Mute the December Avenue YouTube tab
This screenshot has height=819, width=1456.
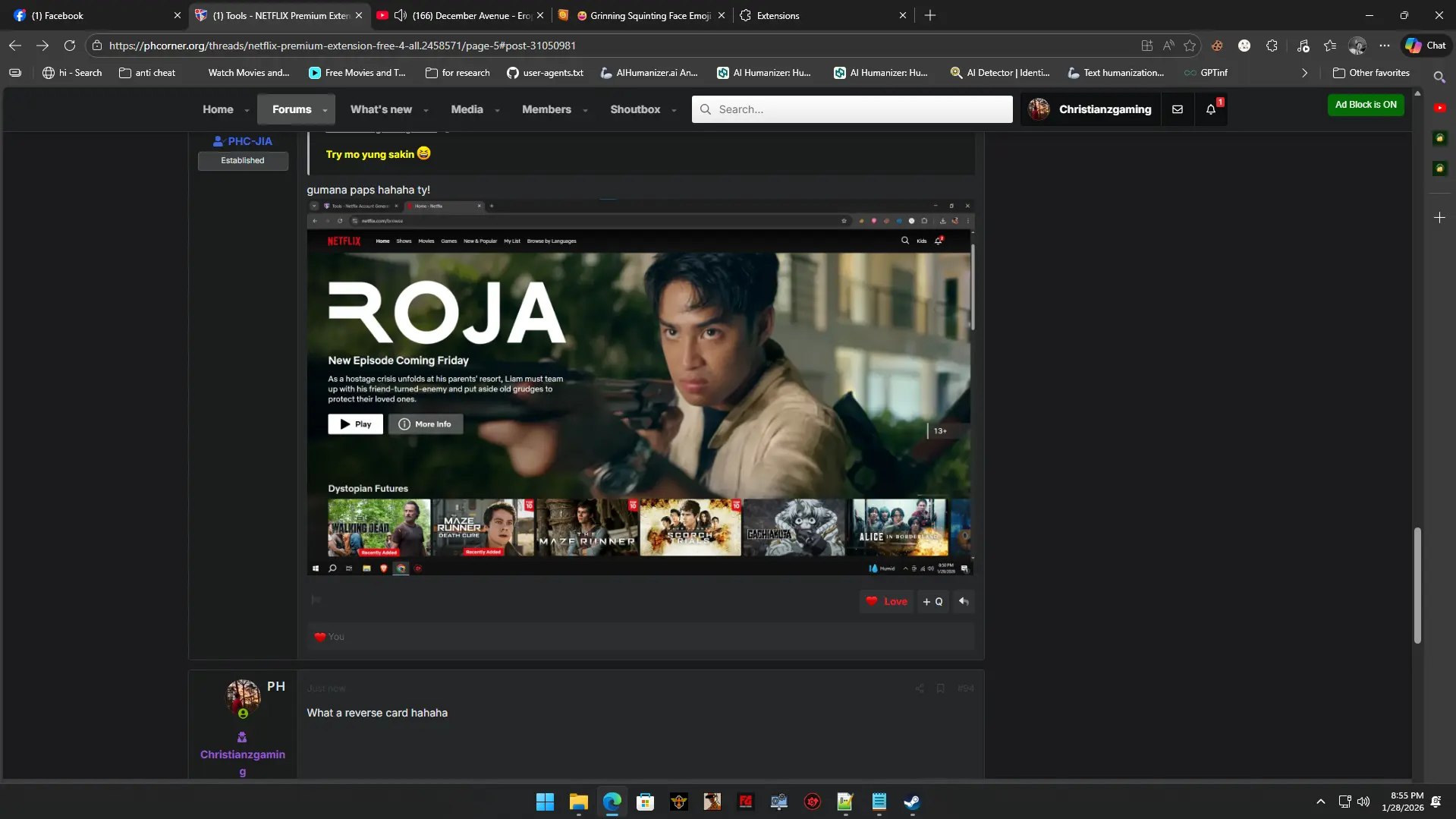[401, 15]
